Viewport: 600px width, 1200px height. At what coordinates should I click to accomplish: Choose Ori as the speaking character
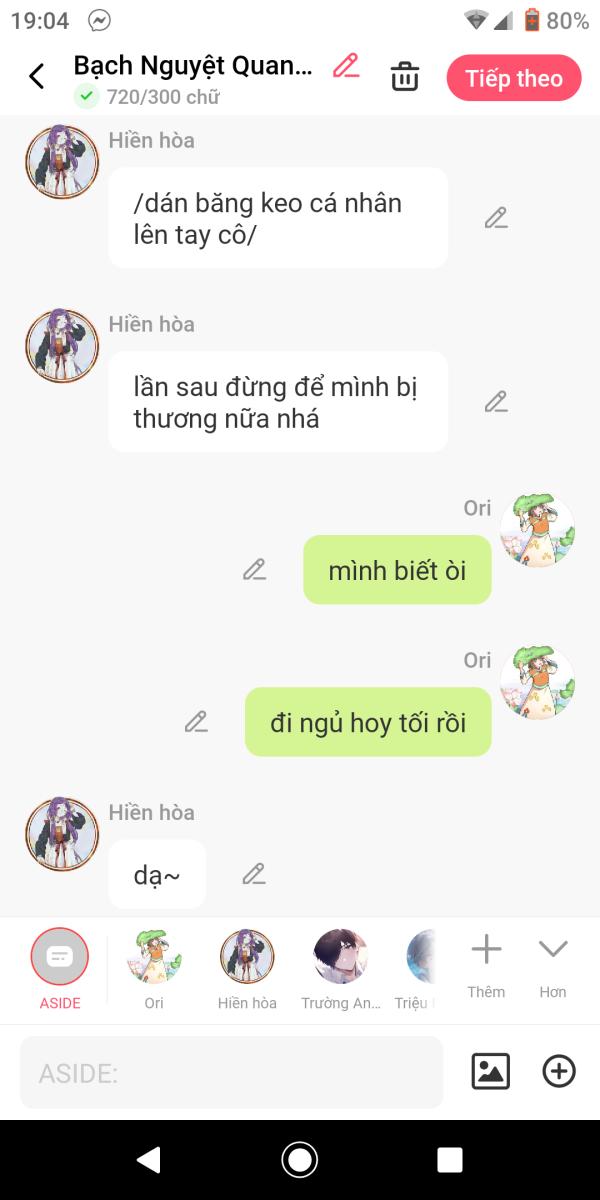click(154, 969)
